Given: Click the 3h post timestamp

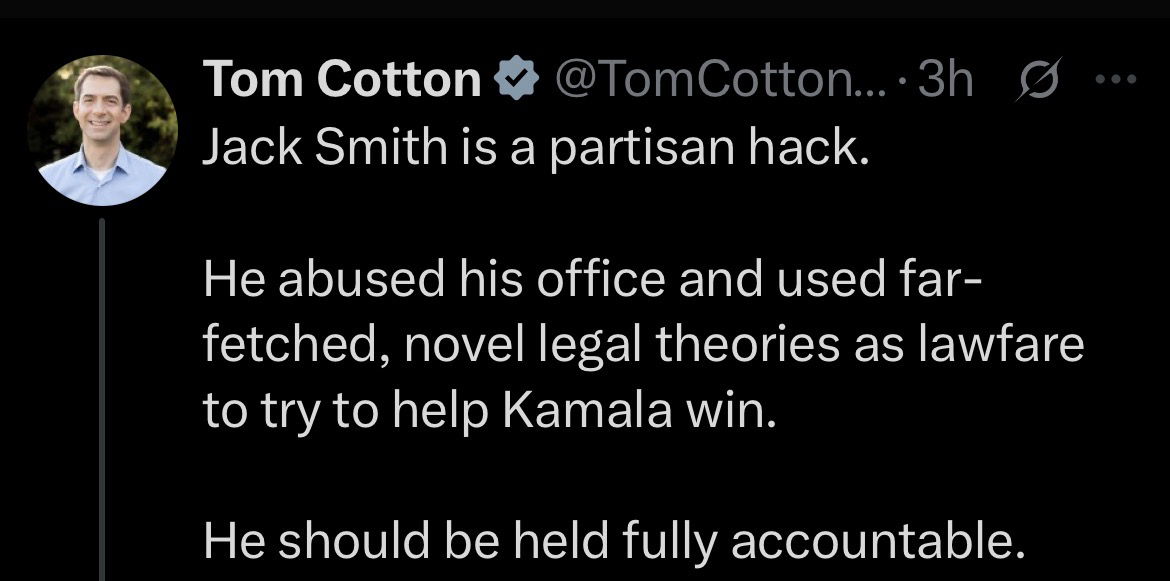Looking at the screenshot, I should coord(946,80).
